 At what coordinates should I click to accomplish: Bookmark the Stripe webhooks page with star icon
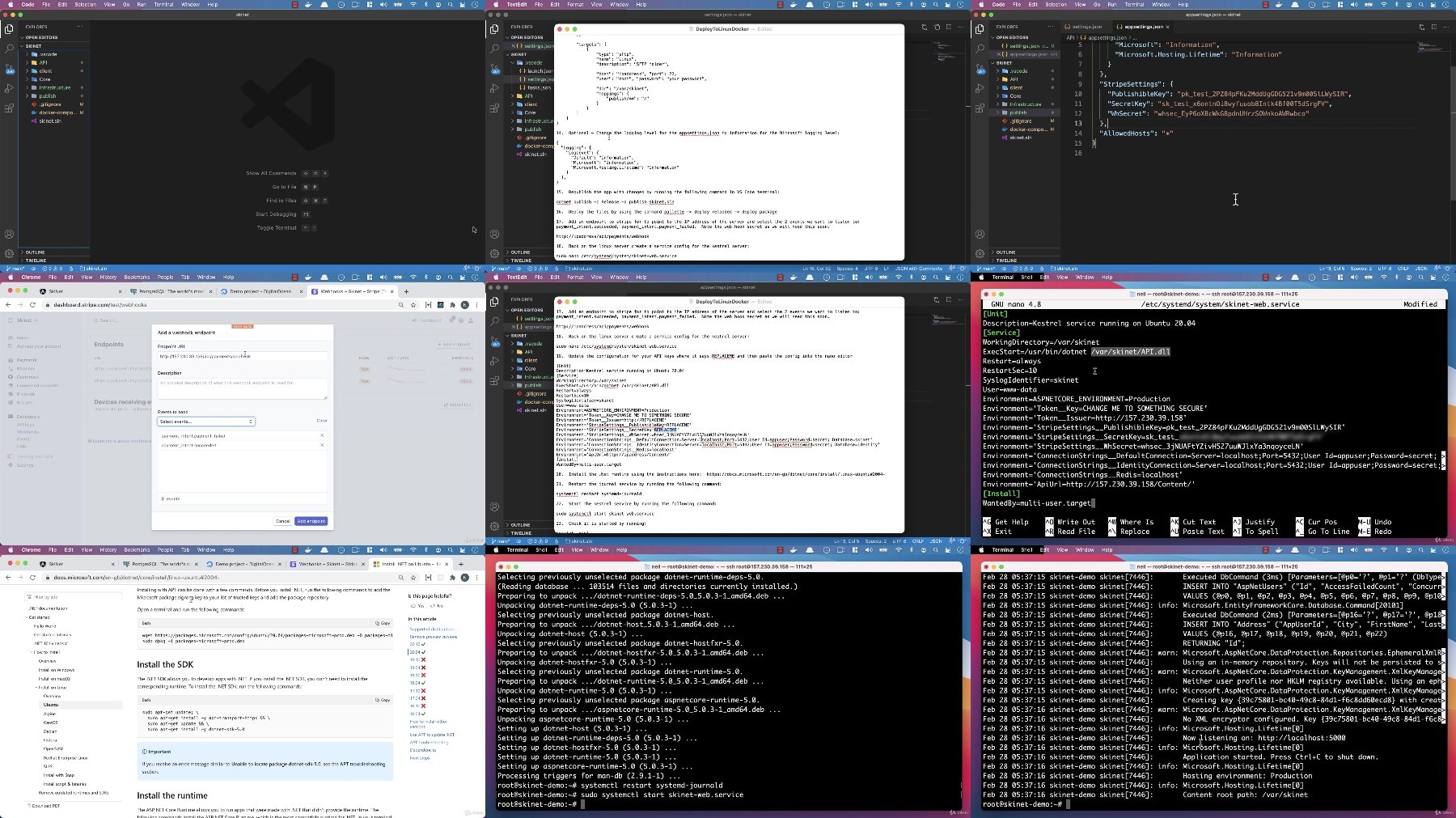pyautogui.click(x=413, y=305)
